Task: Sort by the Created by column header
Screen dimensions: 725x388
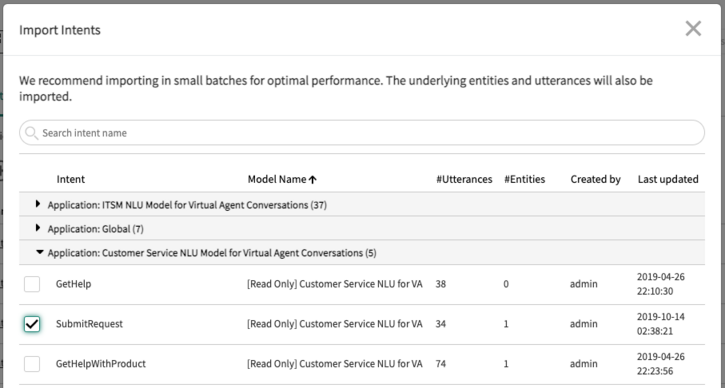Action: tap(595, 179)
